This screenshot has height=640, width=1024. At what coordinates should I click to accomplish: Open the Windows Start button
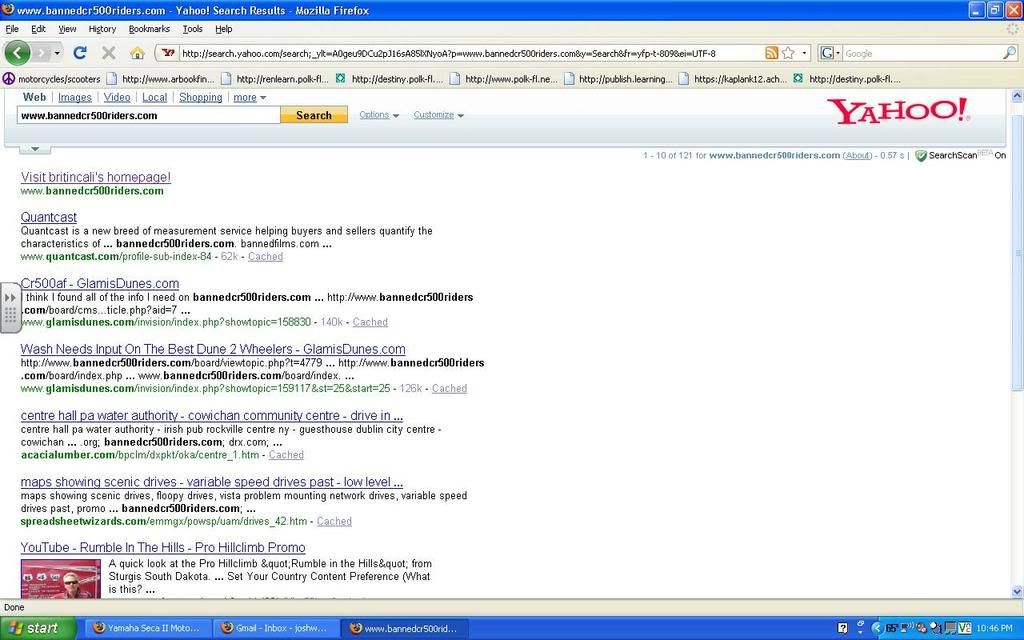tap(38, 628)
